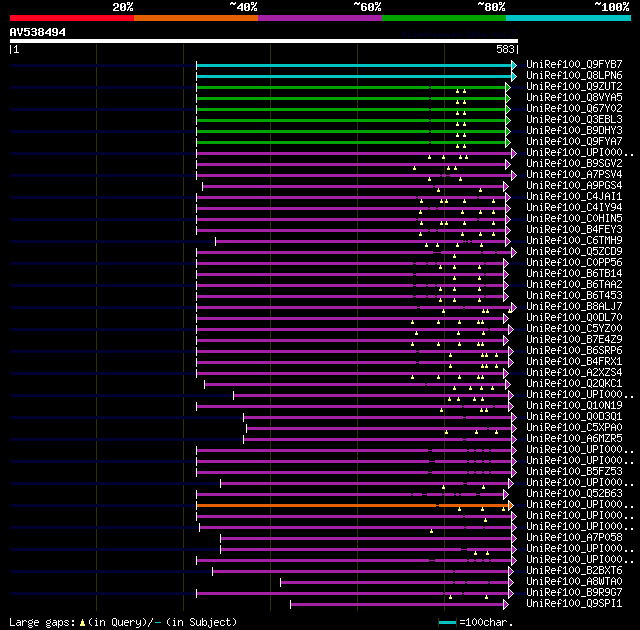
Task: Click the =100char. scale label
Action: point(486,623)
